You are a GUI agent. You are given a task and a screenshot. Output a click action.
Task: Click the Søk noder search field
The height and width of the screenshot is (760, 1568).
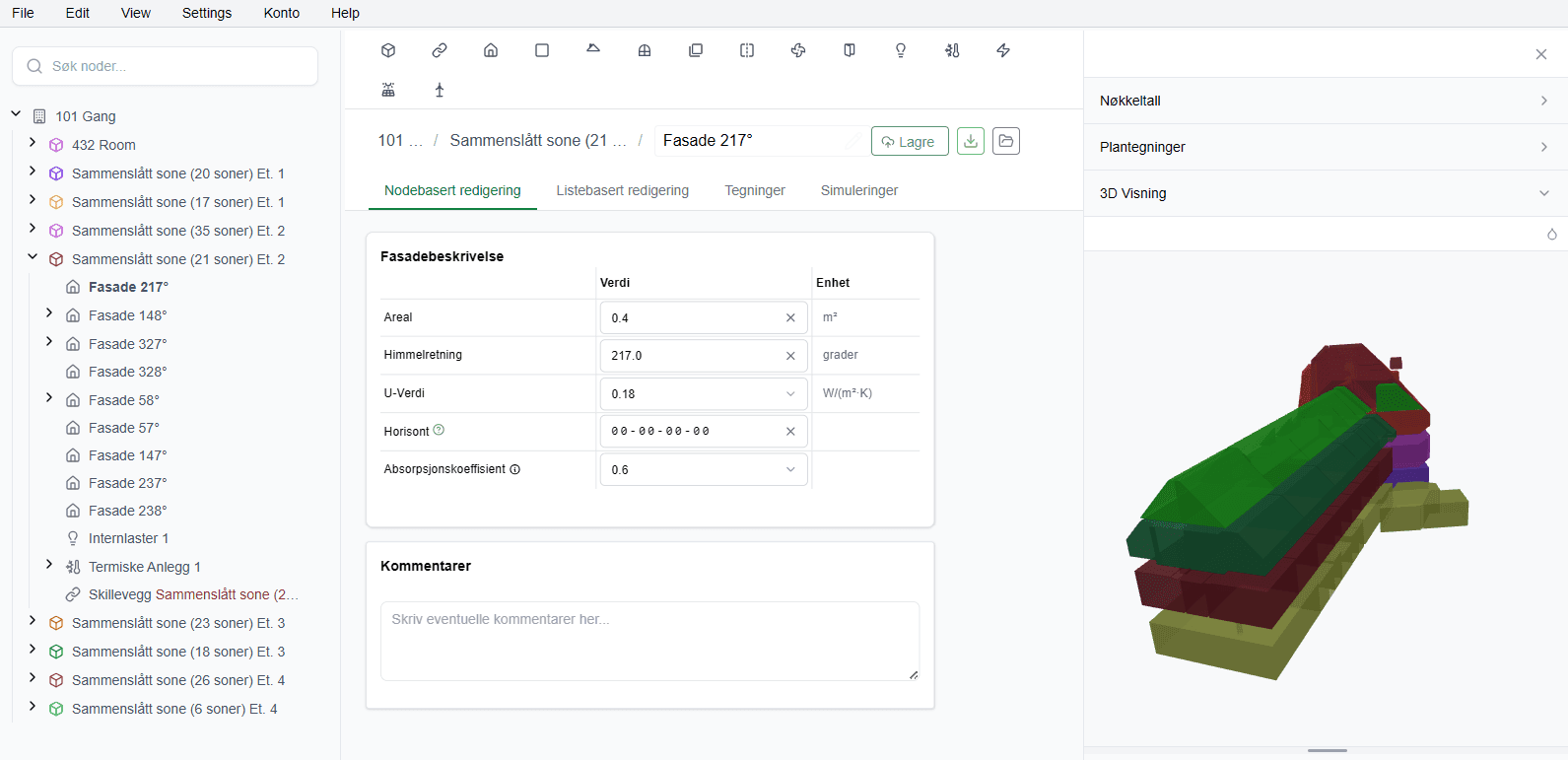click(165, 66)
